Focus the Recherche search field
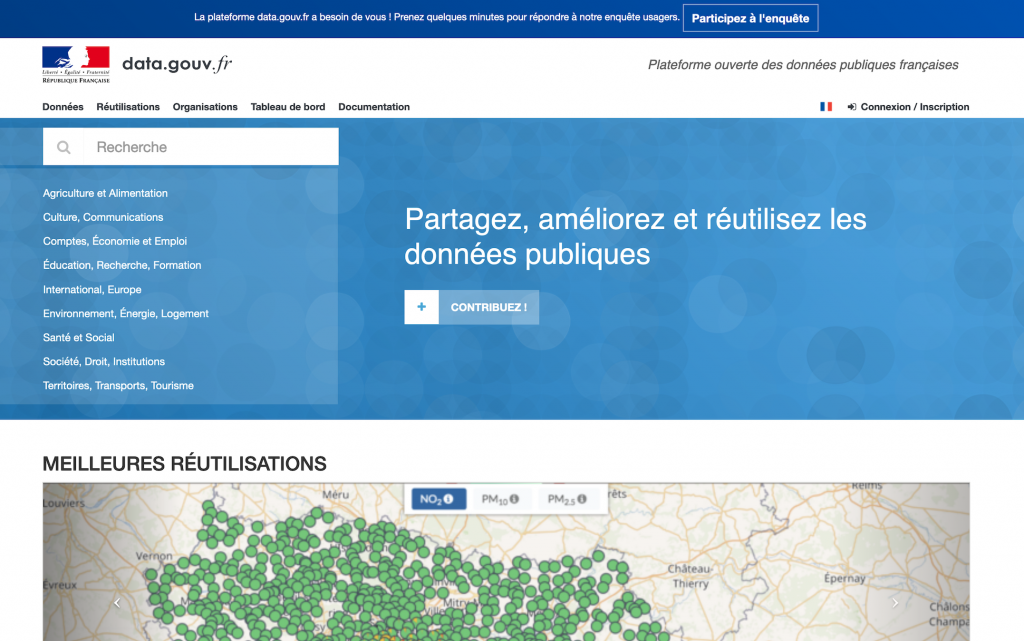This screenshot has height=641, width=1024. click(x=210, y=147)
